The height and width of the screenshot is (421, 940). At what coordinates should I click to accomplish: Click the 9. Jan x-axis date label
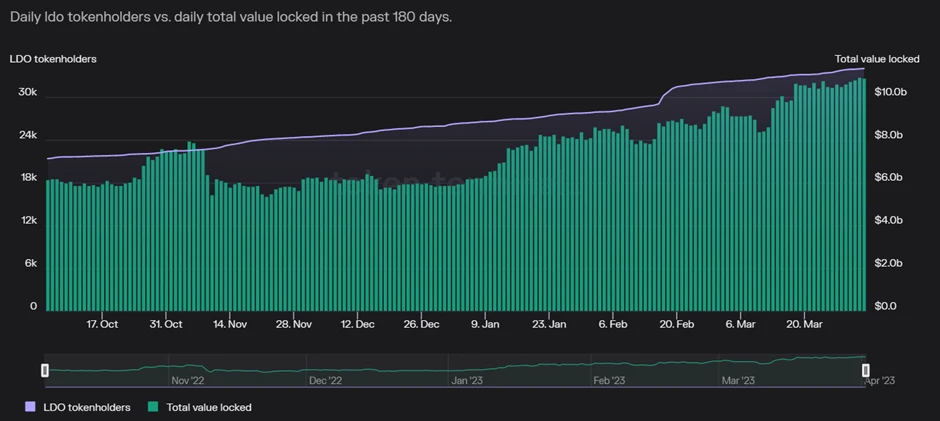click(485, 324)
